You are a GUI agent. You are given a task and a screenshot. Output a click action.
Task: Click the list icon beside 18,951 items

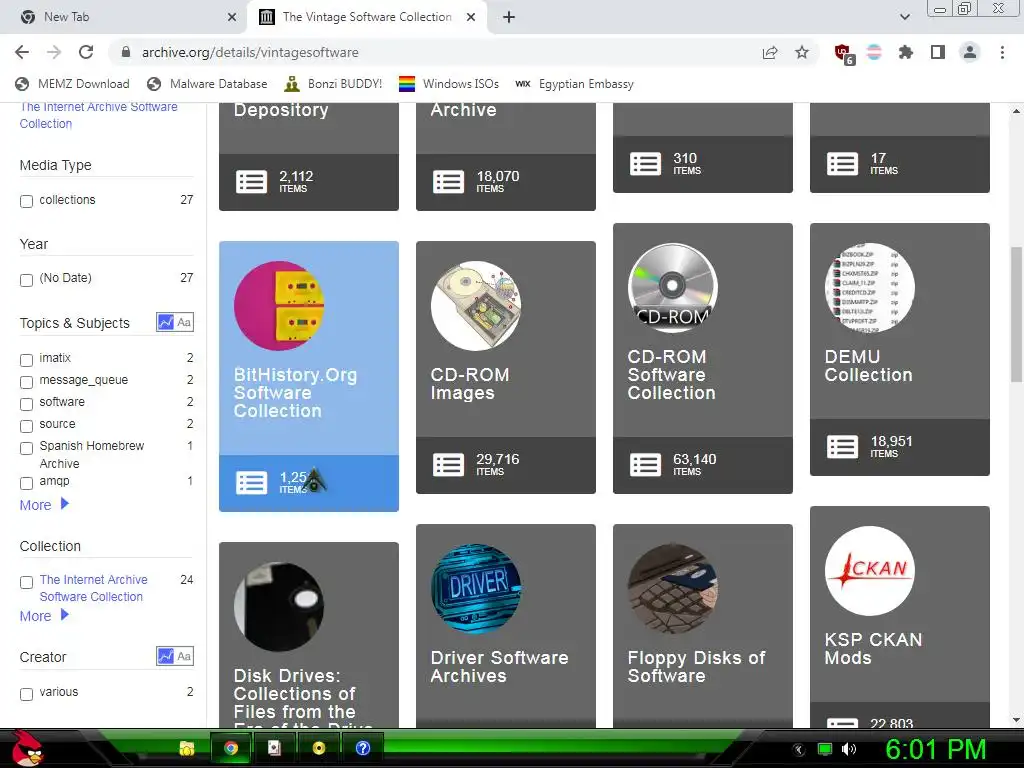(842, 447)
